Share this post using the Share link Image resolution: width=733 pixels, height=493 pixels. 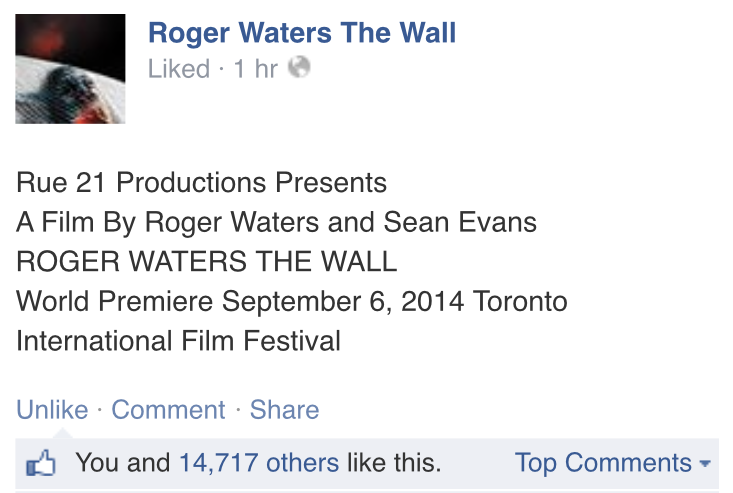(285, 410)
